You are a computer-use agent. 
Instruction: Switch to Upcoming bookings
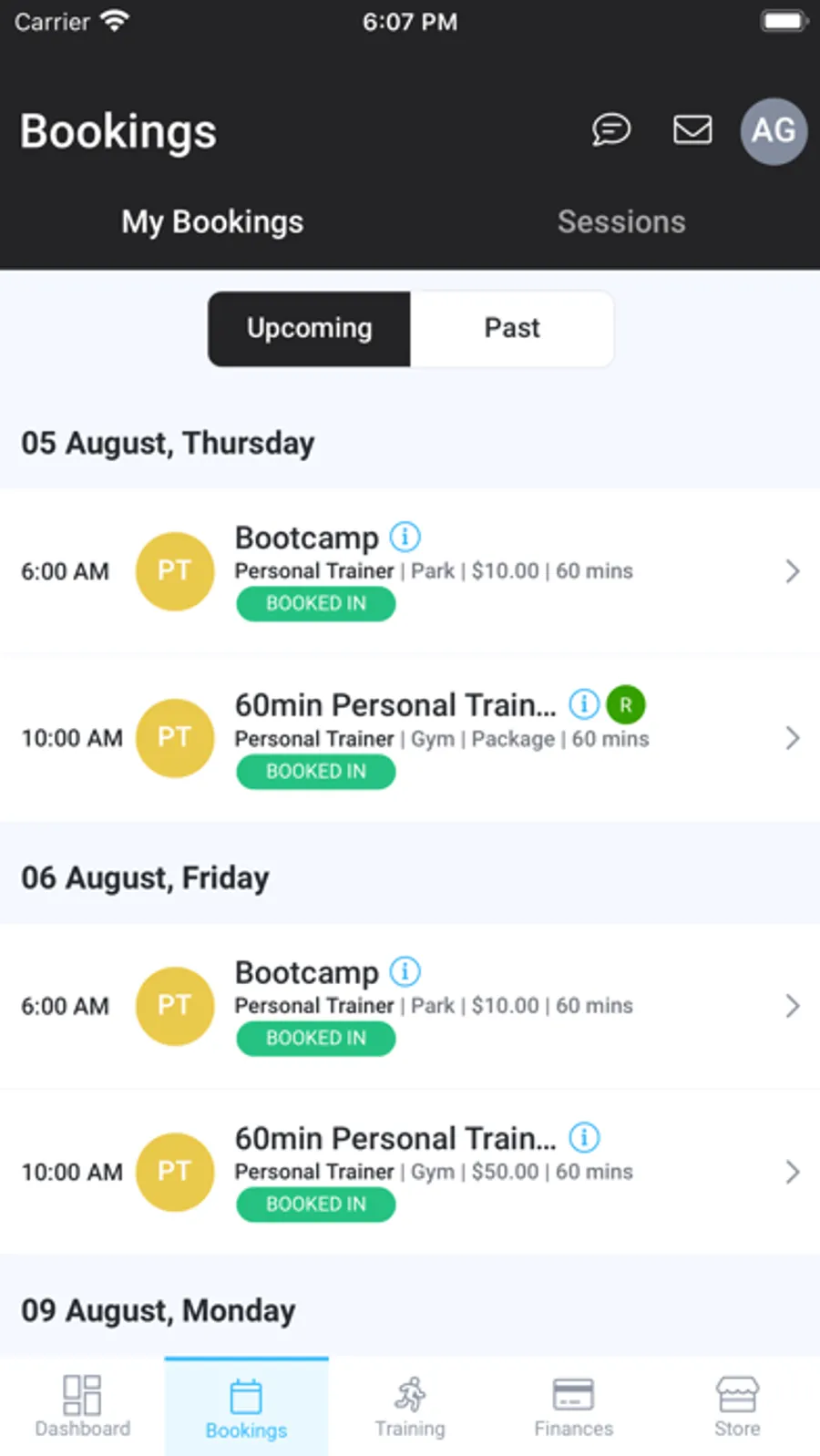(310, 329)
